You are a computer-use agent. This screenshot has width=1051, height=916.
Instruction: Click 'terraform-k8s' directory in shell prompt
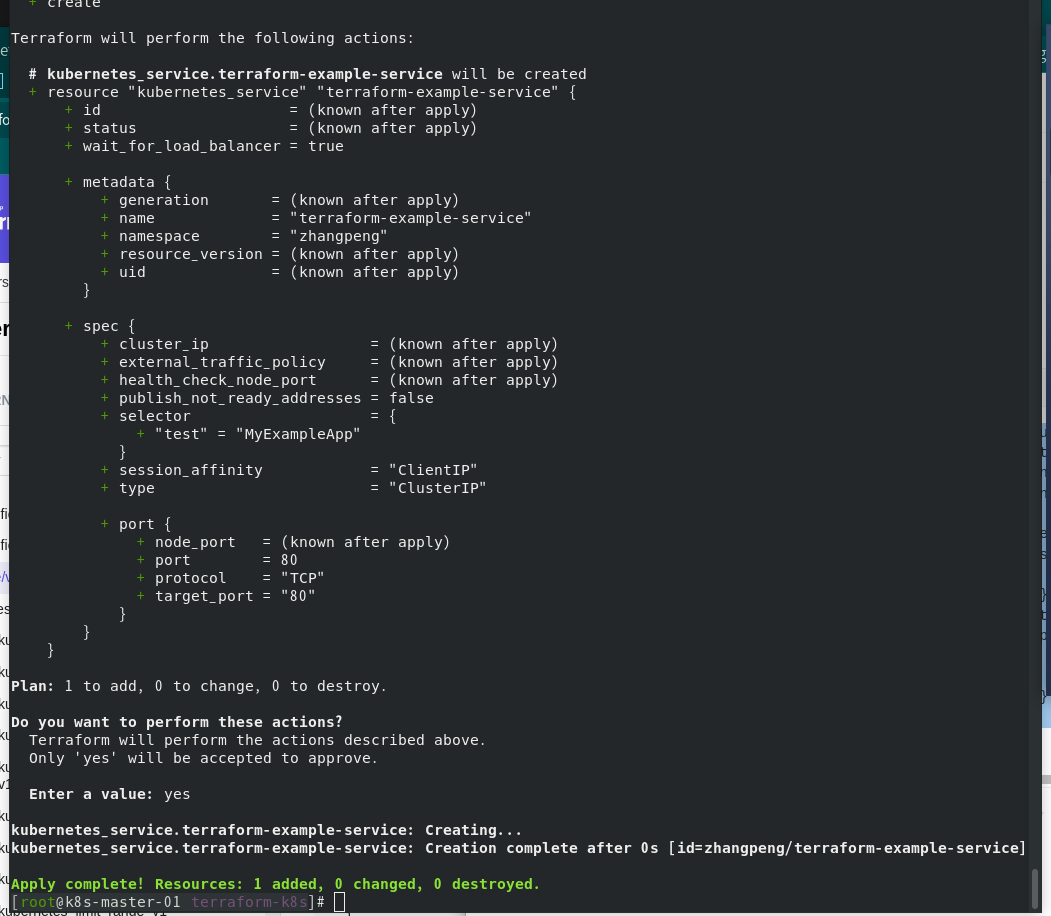[249, 902]
